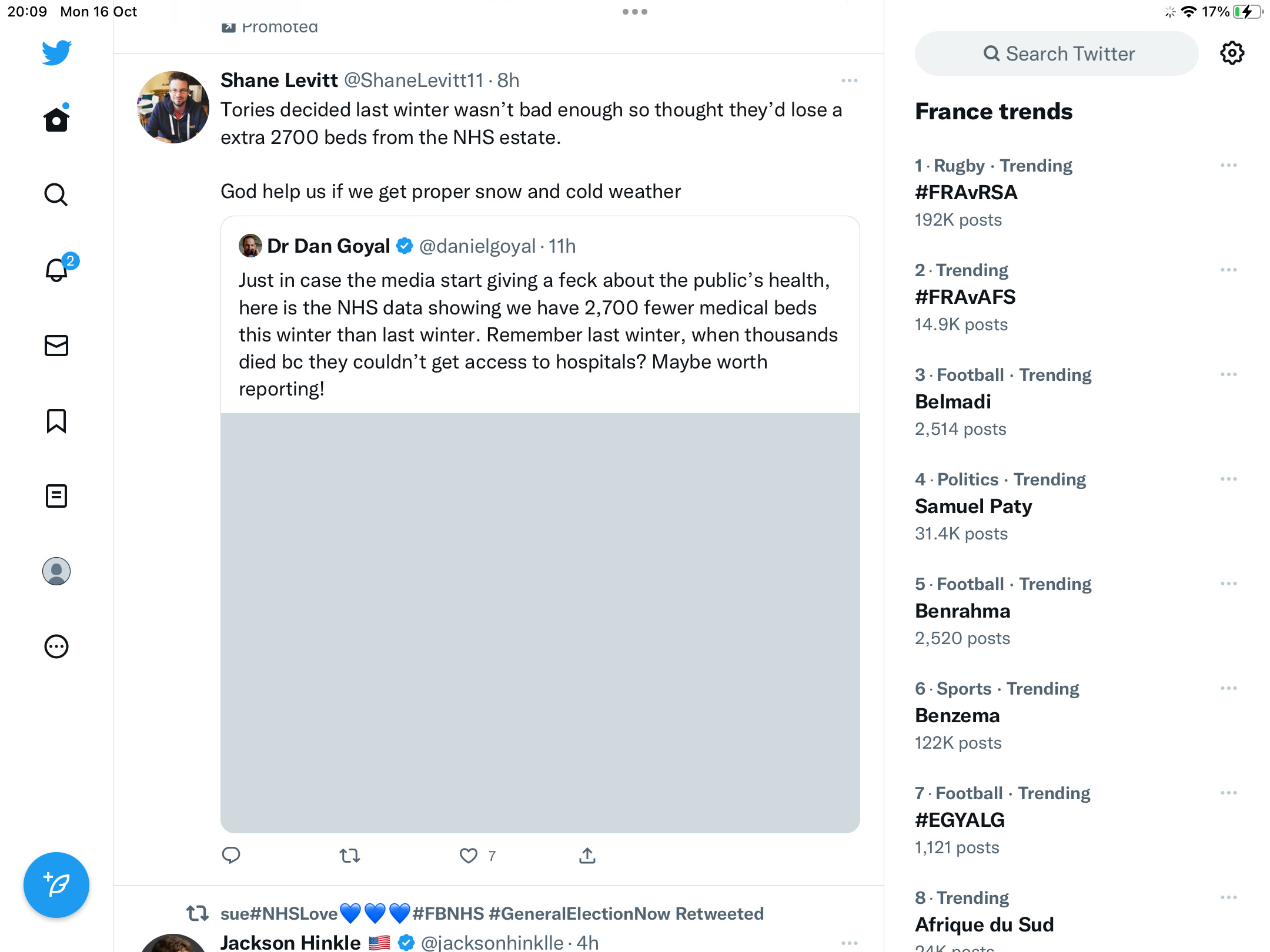The width and height of the screenshot is (1270, 952).
Task: Like Shane Levitt's tweet
Action: [469, 856]
